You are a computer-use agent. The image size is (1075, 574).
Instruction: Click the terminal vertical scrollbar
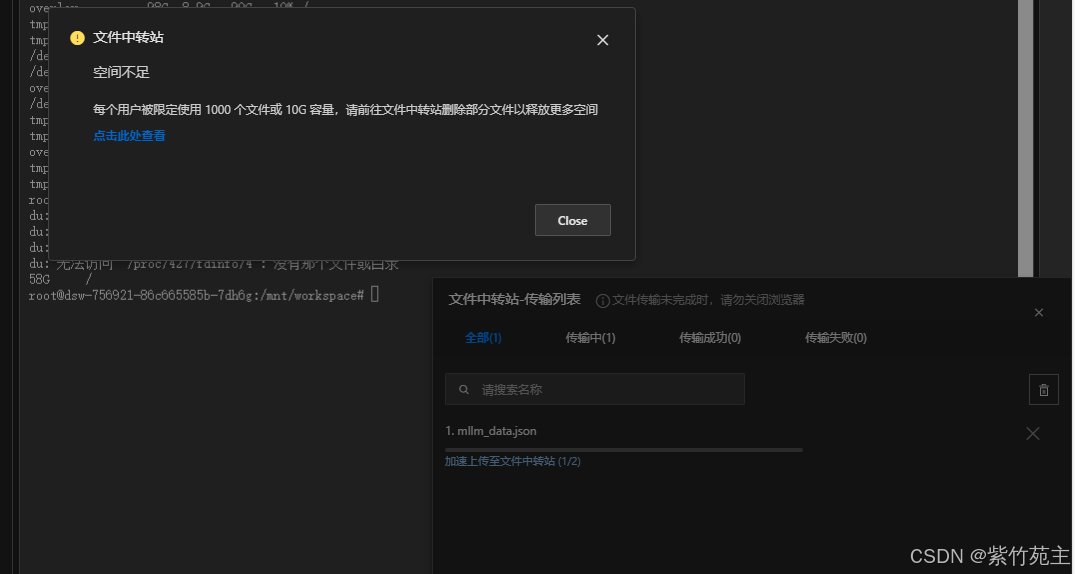(1025, 139)
